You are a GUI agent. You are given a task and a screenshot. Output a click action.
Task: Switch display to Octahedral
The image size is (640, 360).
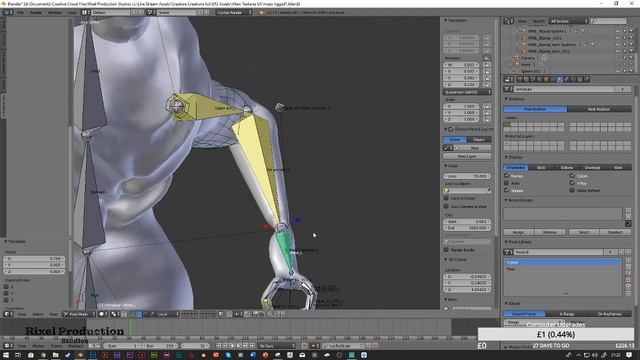pyautogui.click(x=516, y=168)
